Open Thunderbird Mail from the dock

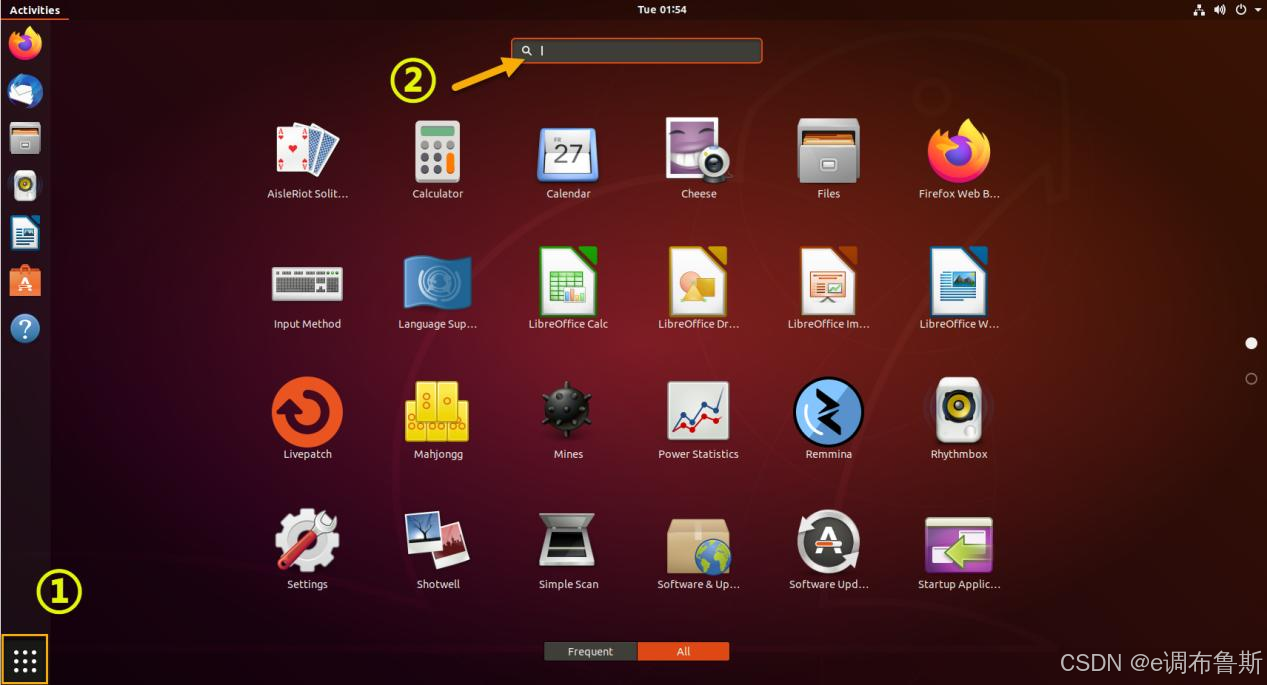[25, 91]
